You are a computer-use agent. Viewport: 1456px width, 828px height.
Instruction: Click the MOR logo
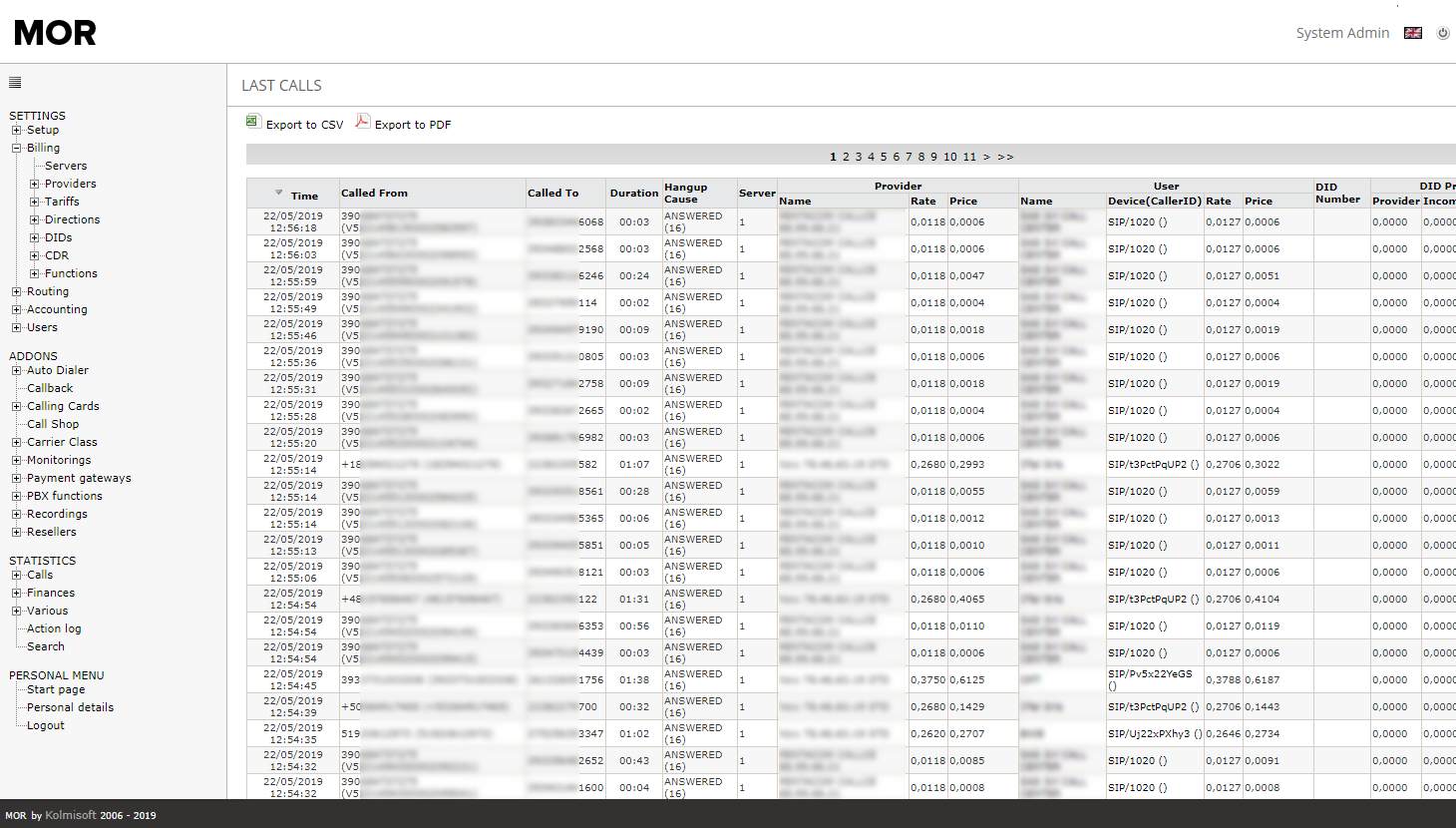coord(56,33)
